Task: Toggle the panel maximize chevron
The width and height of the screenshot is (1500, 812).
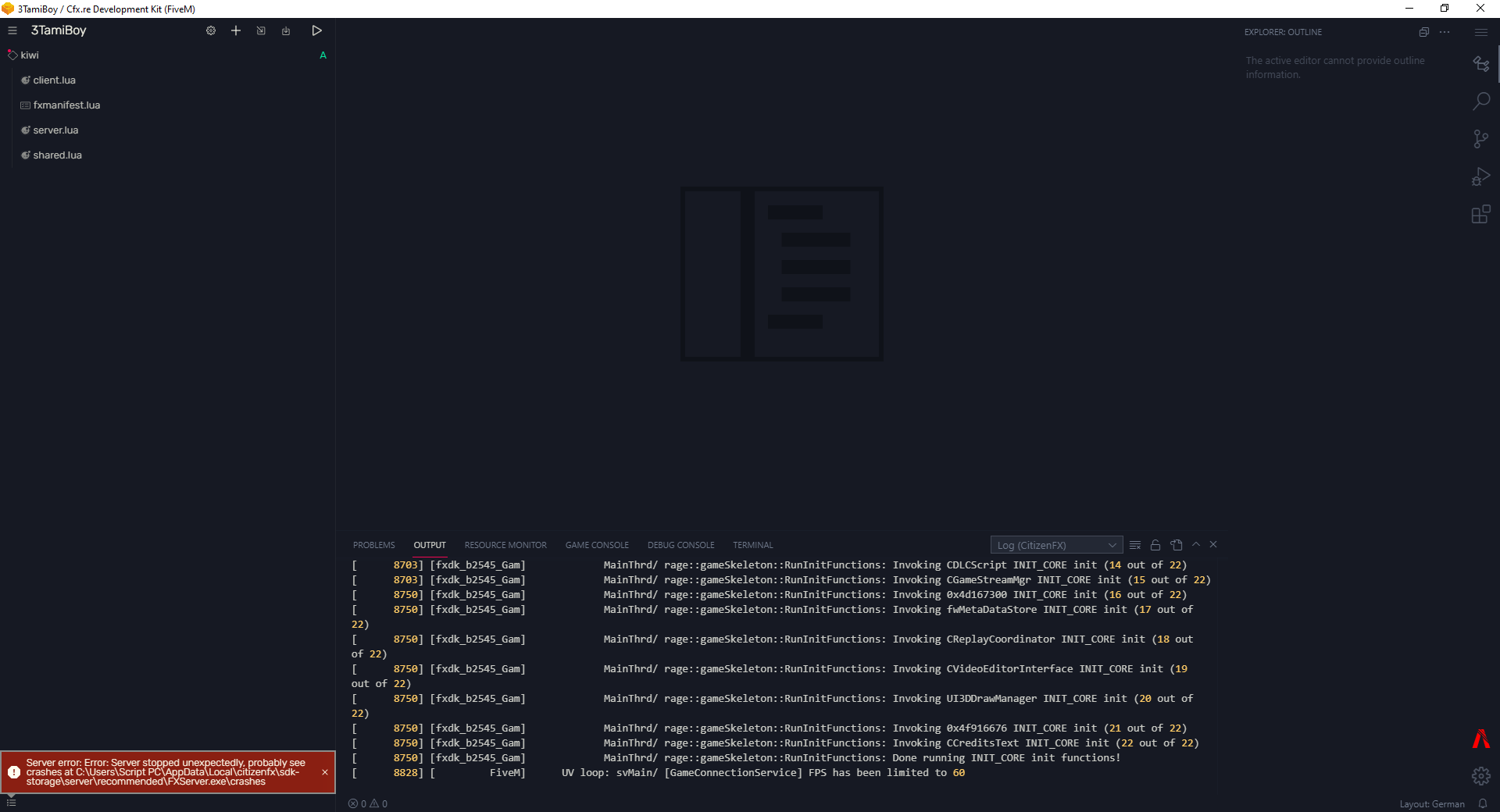Action: click(1195, 545)
